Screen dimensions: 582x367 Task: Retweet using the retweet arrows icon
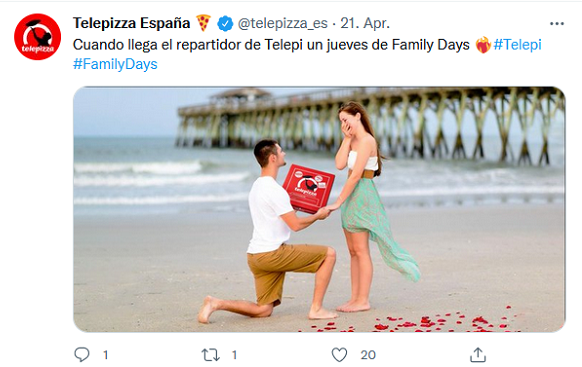tap(210, 355)
